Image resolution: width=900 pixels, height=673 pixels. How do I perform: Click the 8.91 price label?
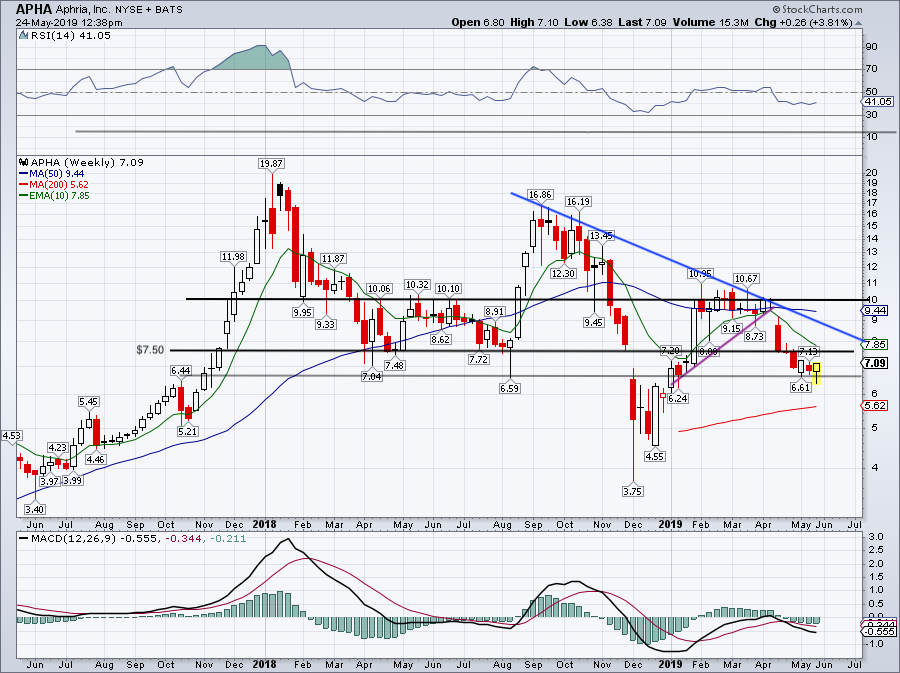click(x=494, y=312)
